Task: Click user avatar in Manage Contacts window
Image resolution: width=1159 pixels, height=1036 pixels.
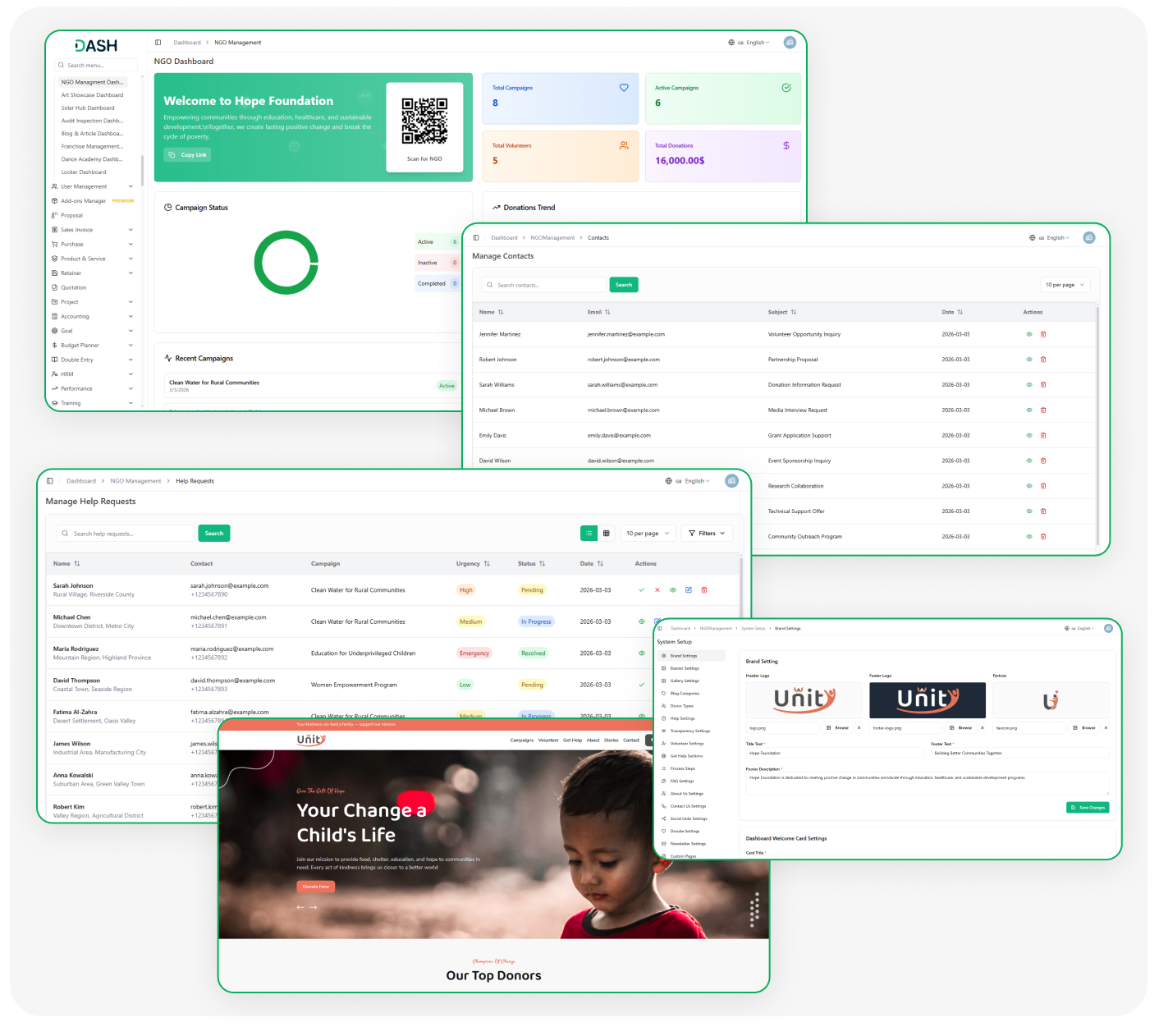Action: [1089, 238]
